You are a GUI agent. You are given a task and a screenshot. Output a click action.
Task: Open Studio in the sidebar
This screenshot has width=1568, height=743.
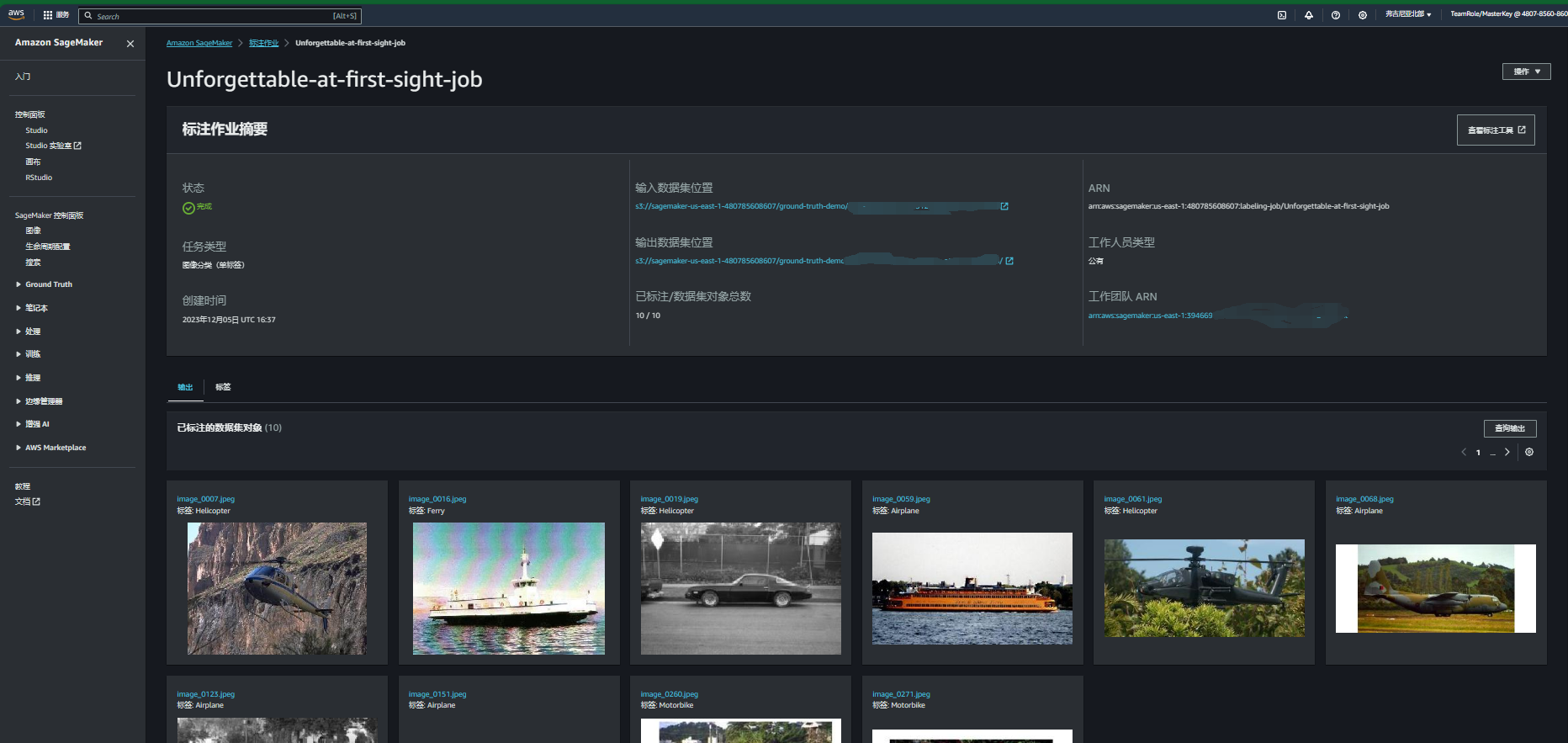pyautogui.click(x=36, y=130)
